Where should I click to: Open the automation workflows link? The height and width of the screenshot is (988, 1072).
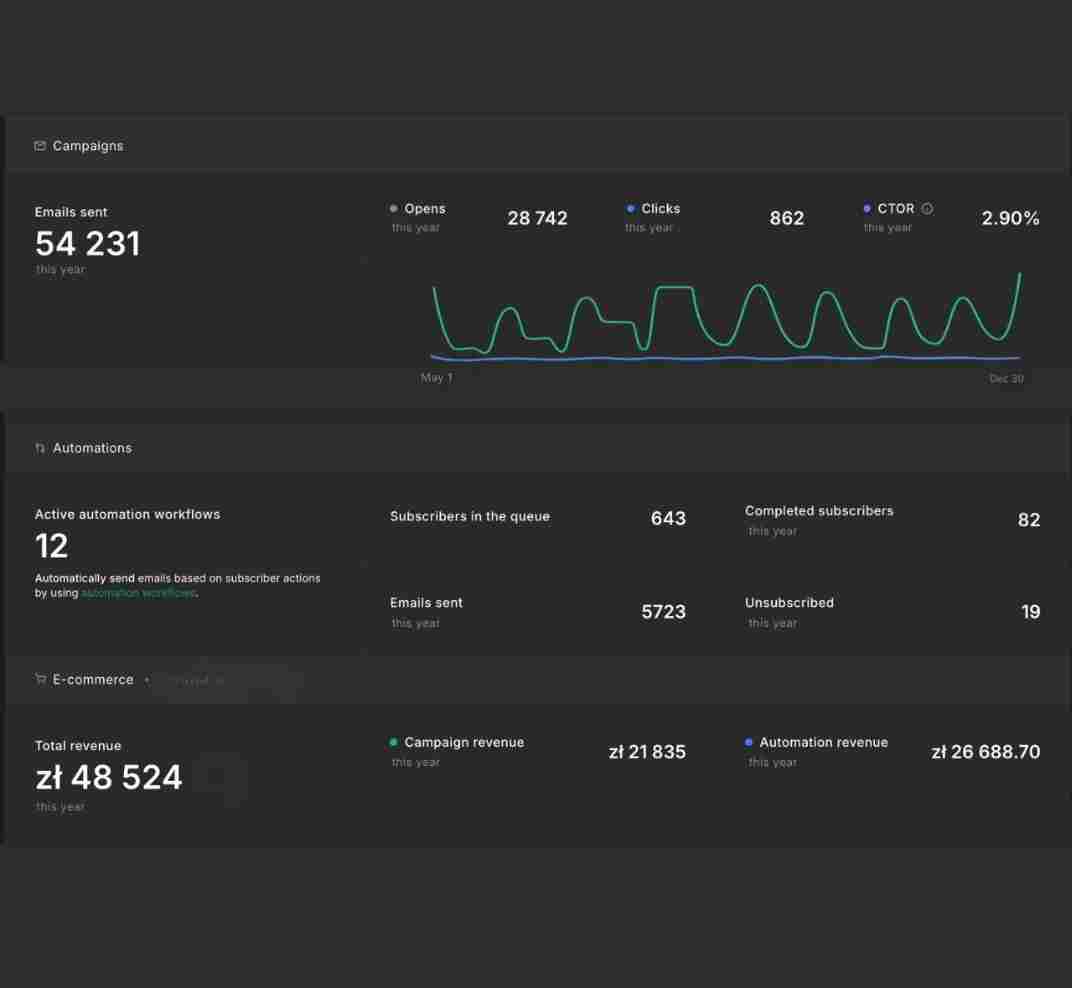point(139,593)
